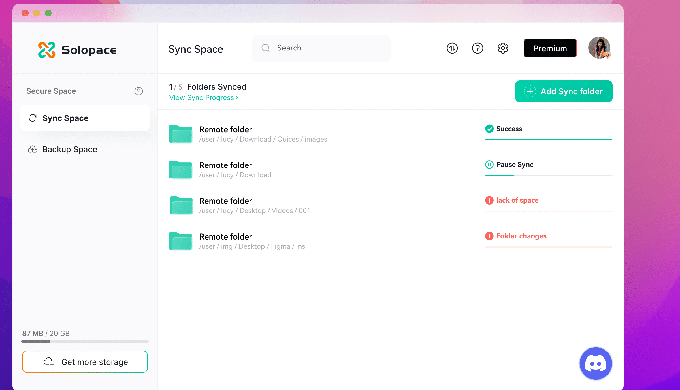Open the help question mark icon
The image size is (680, 390).
pyautogui.click(x=477, y=48)
